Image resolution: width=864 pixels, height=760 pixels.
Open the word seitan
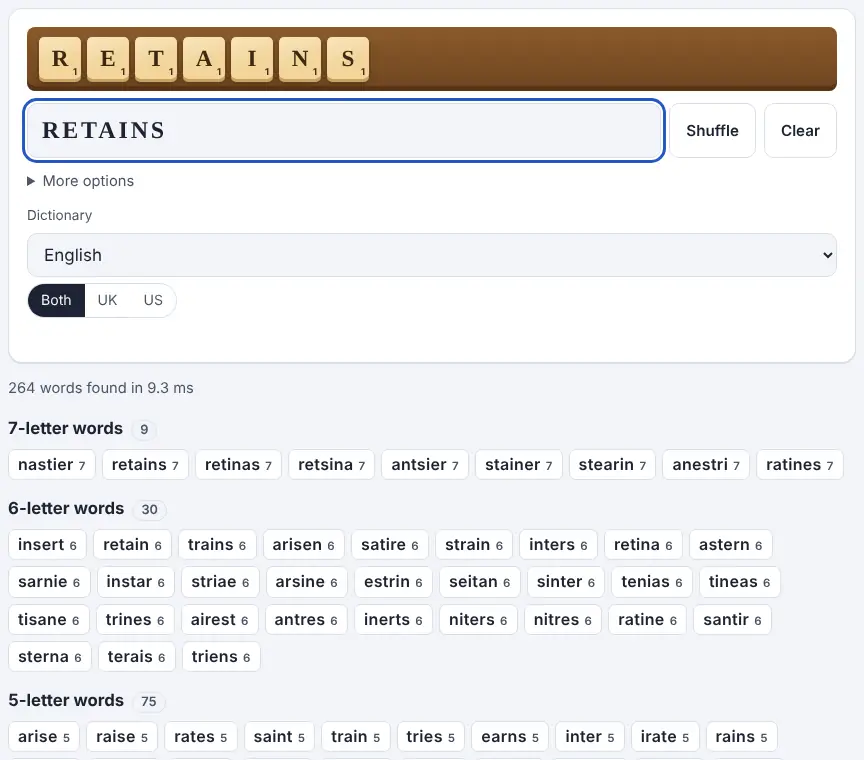point(480,582)
